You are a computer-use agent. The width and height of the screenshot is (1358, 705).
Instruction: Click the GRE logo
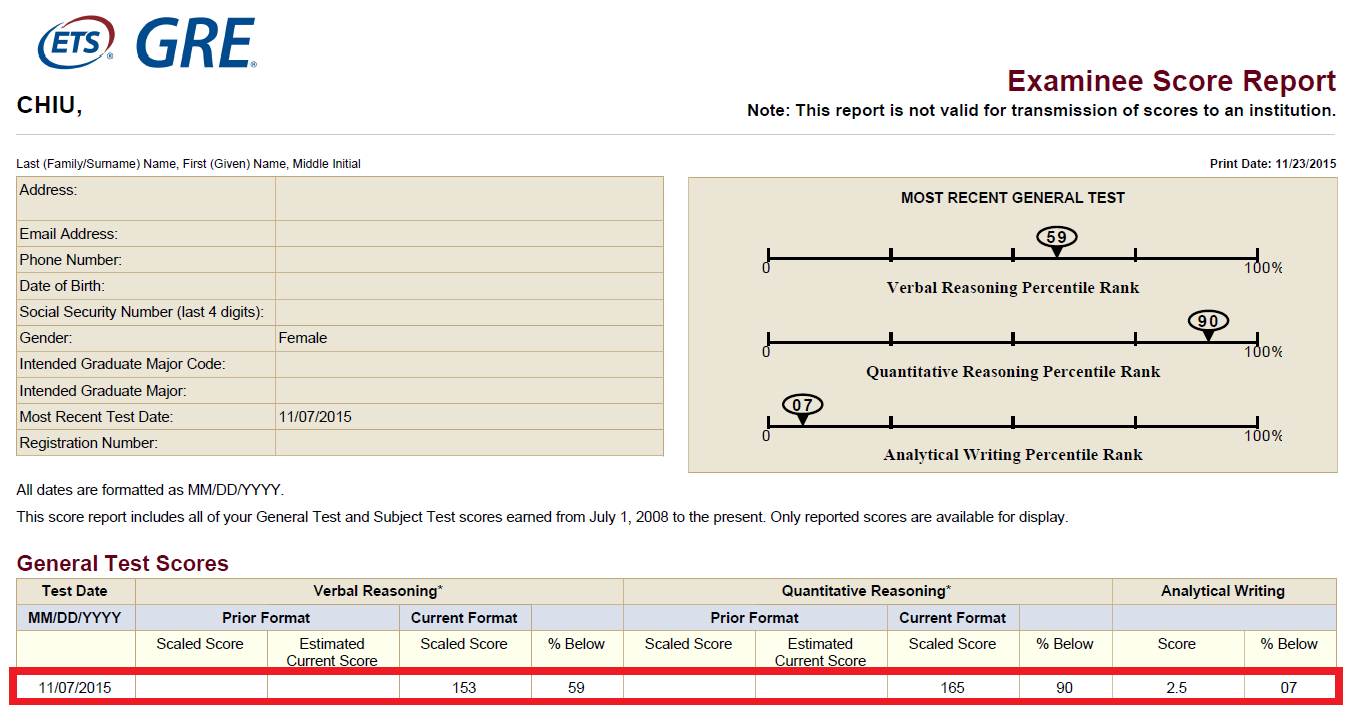click(x=196, y=43)
